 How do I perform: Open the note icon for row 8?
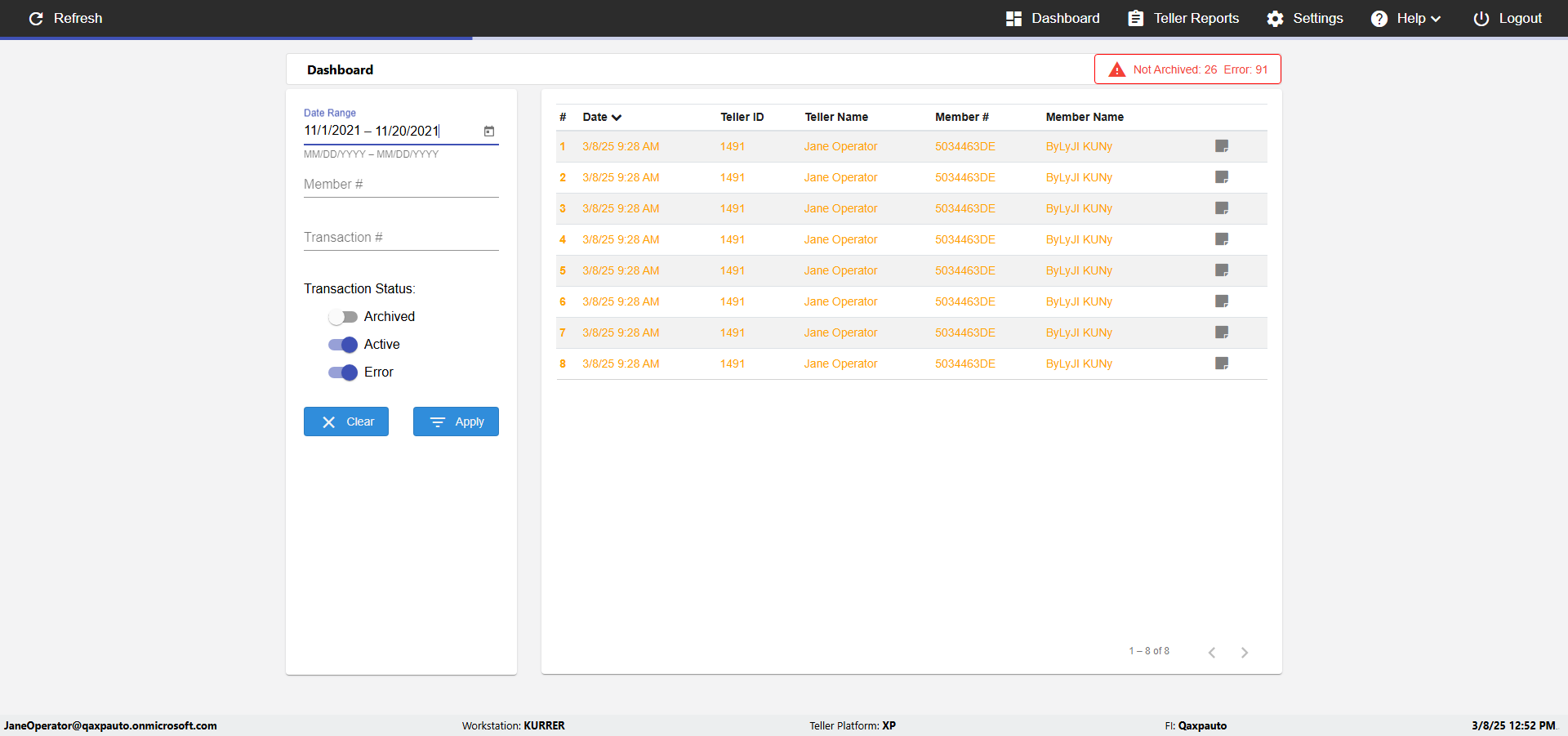(1222, 364)
